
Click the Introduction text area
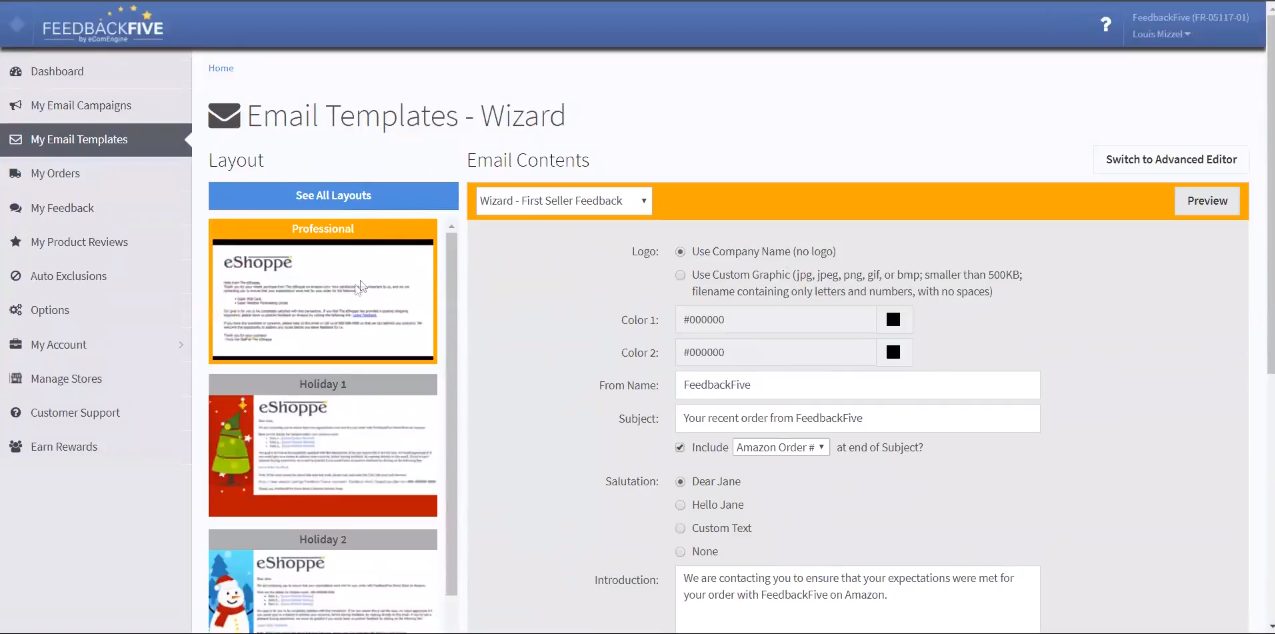pos(858,599)
